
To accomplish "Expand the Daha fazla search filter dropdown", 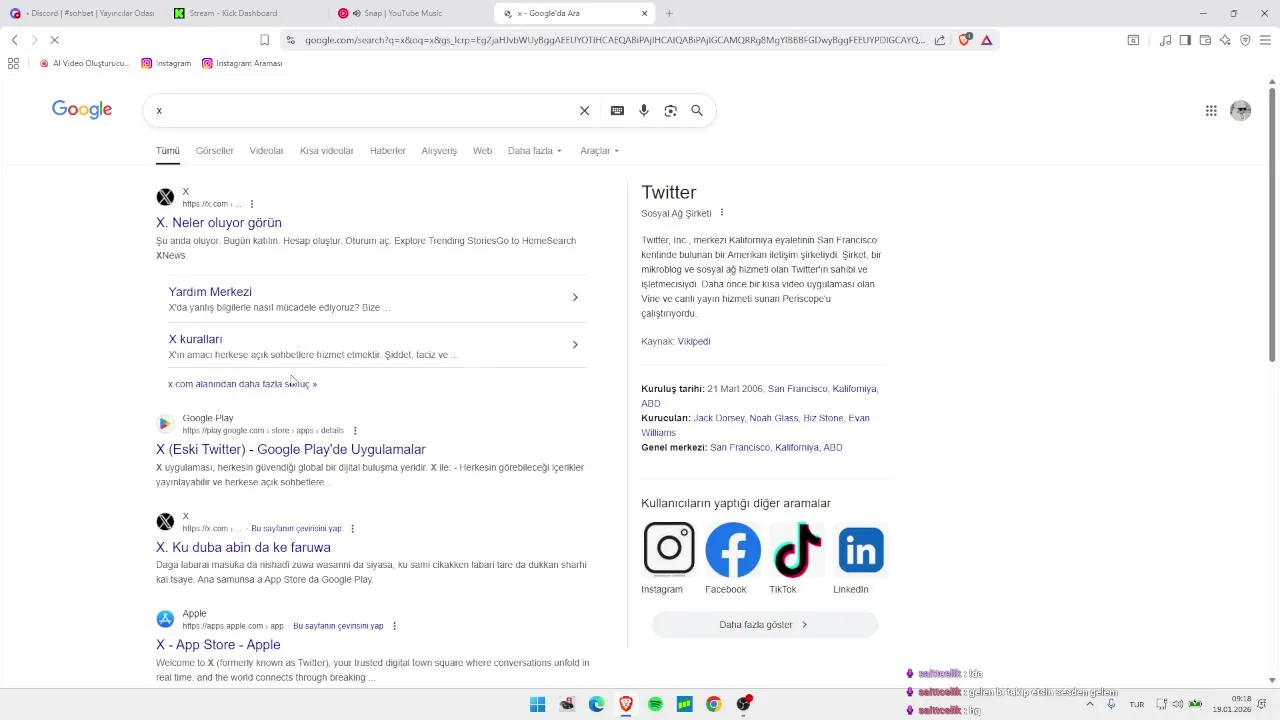I will tap(535, 151).
